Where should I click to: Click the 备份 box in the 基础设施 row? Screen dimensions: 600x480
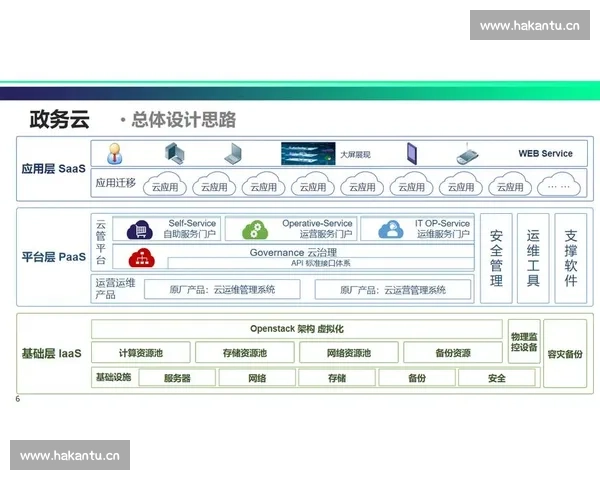(x=417, y=378)
